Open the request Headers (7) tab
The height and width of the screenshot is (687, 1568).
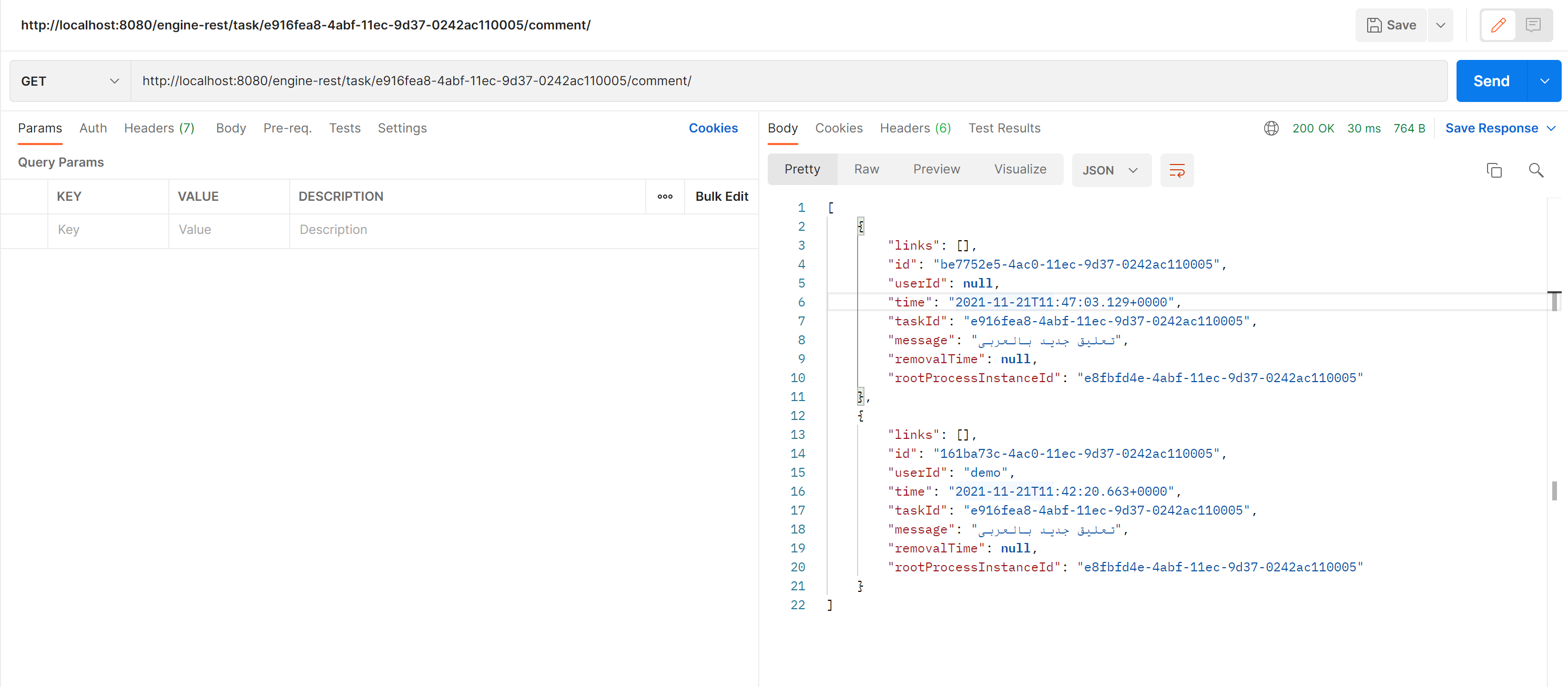[x=159, y=128]
